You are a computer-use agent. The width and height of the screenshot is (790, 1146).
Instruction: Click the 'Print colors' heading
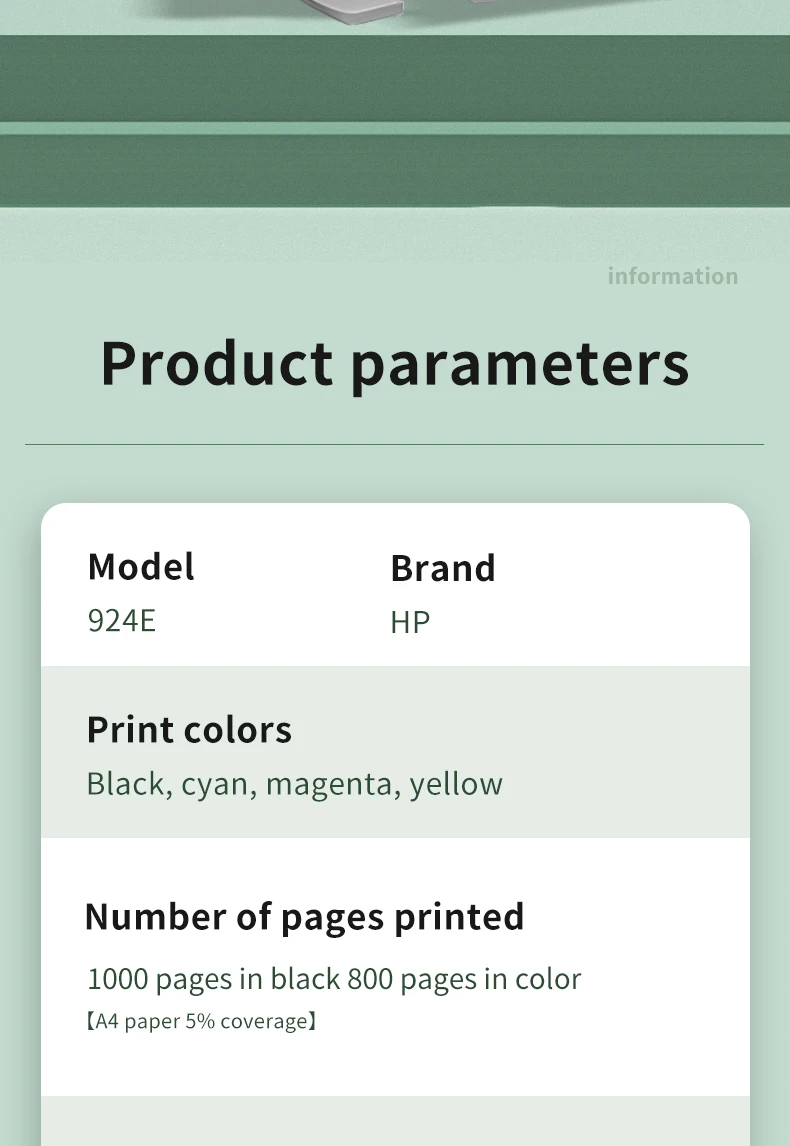[x=189, y=729]
